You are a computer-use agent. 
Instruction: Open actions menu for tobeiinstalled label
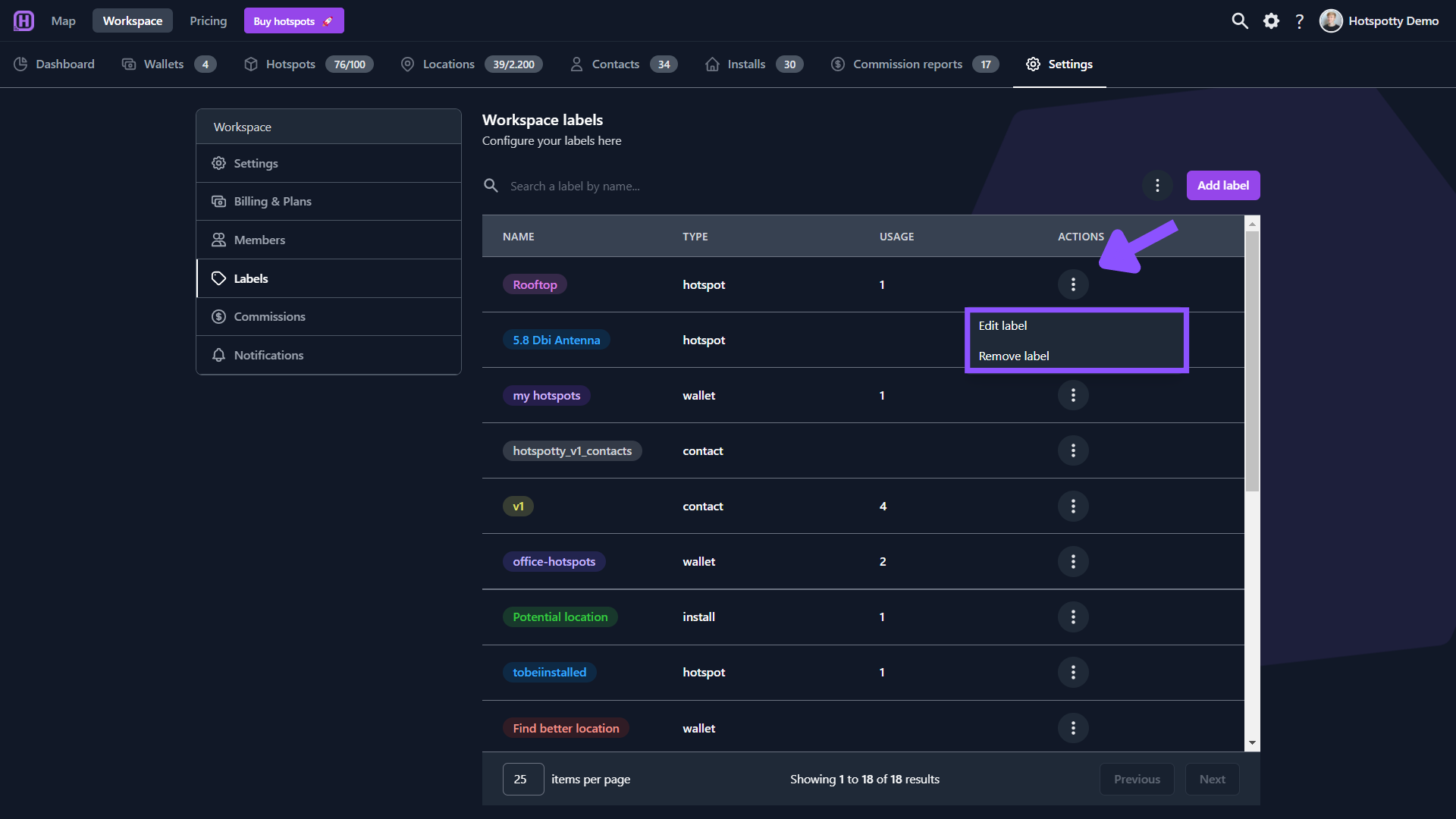coord(1073,672)
